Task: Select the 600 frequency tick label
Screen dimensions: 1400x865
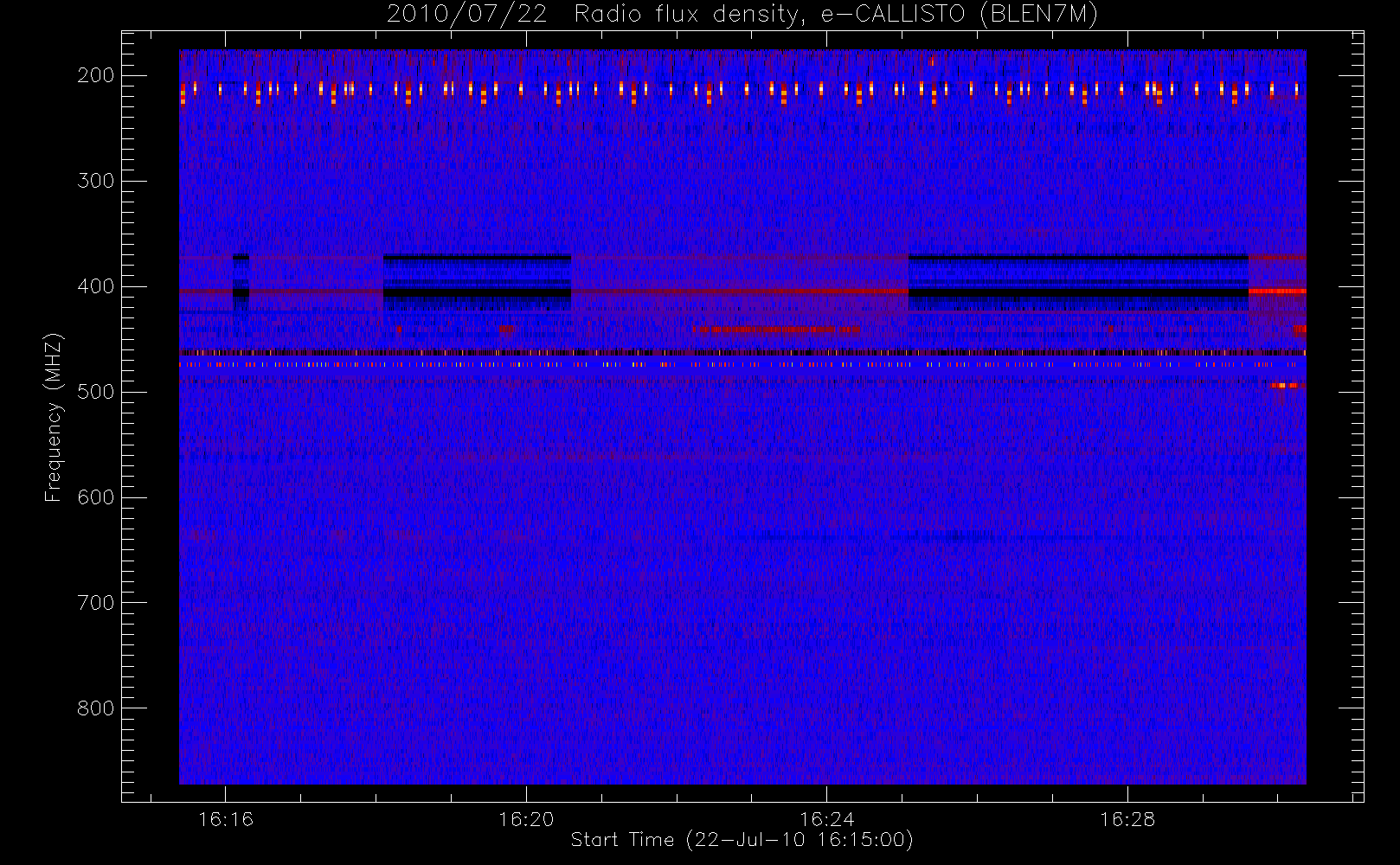Action: (96, 497)
